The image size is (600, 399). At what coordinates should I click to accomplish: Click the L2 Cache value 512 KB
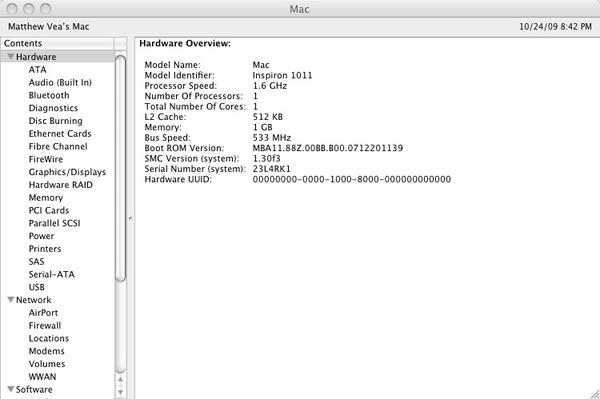tap(268, 117)
